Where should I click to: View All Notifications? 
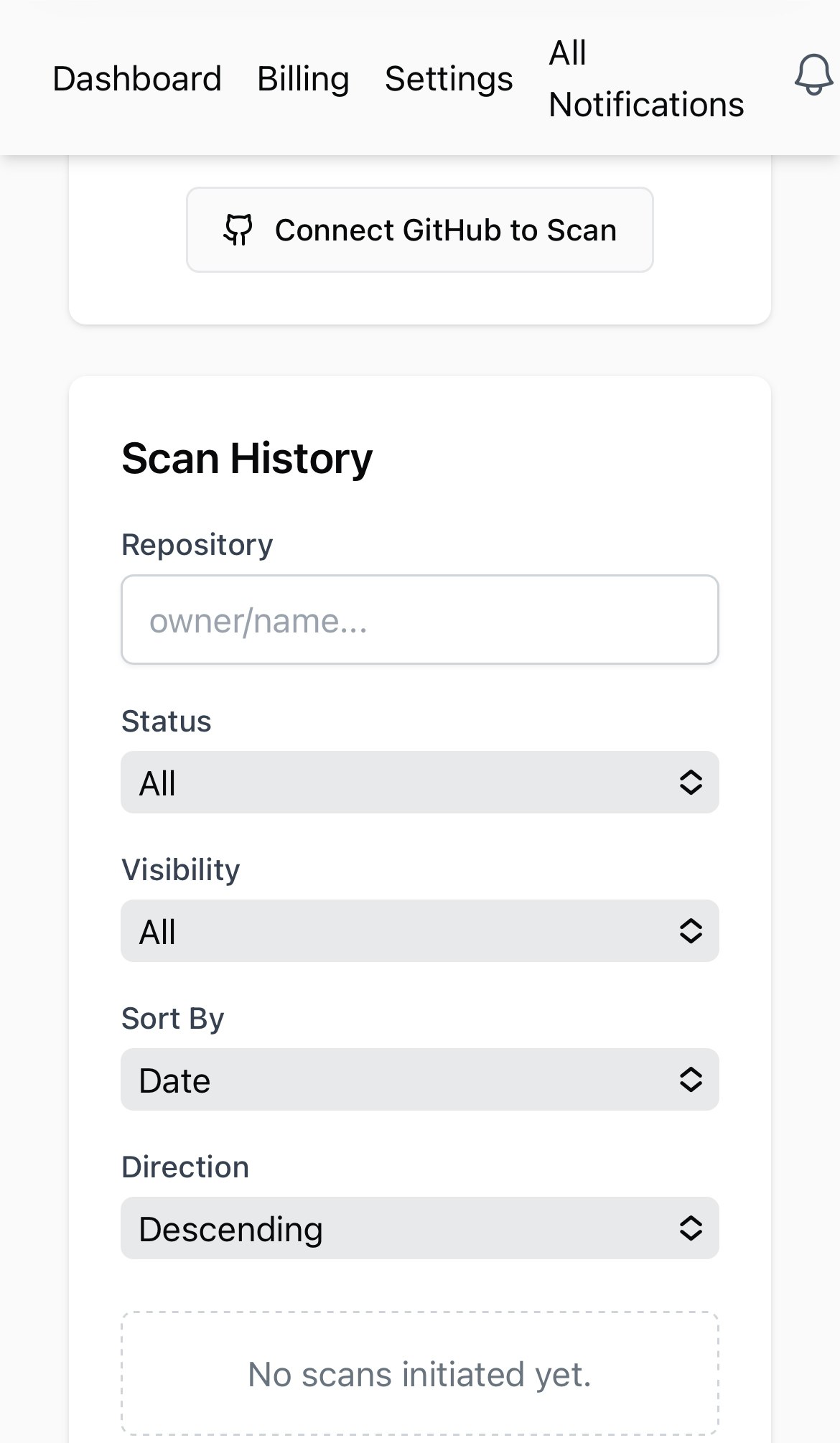point(645,78)
